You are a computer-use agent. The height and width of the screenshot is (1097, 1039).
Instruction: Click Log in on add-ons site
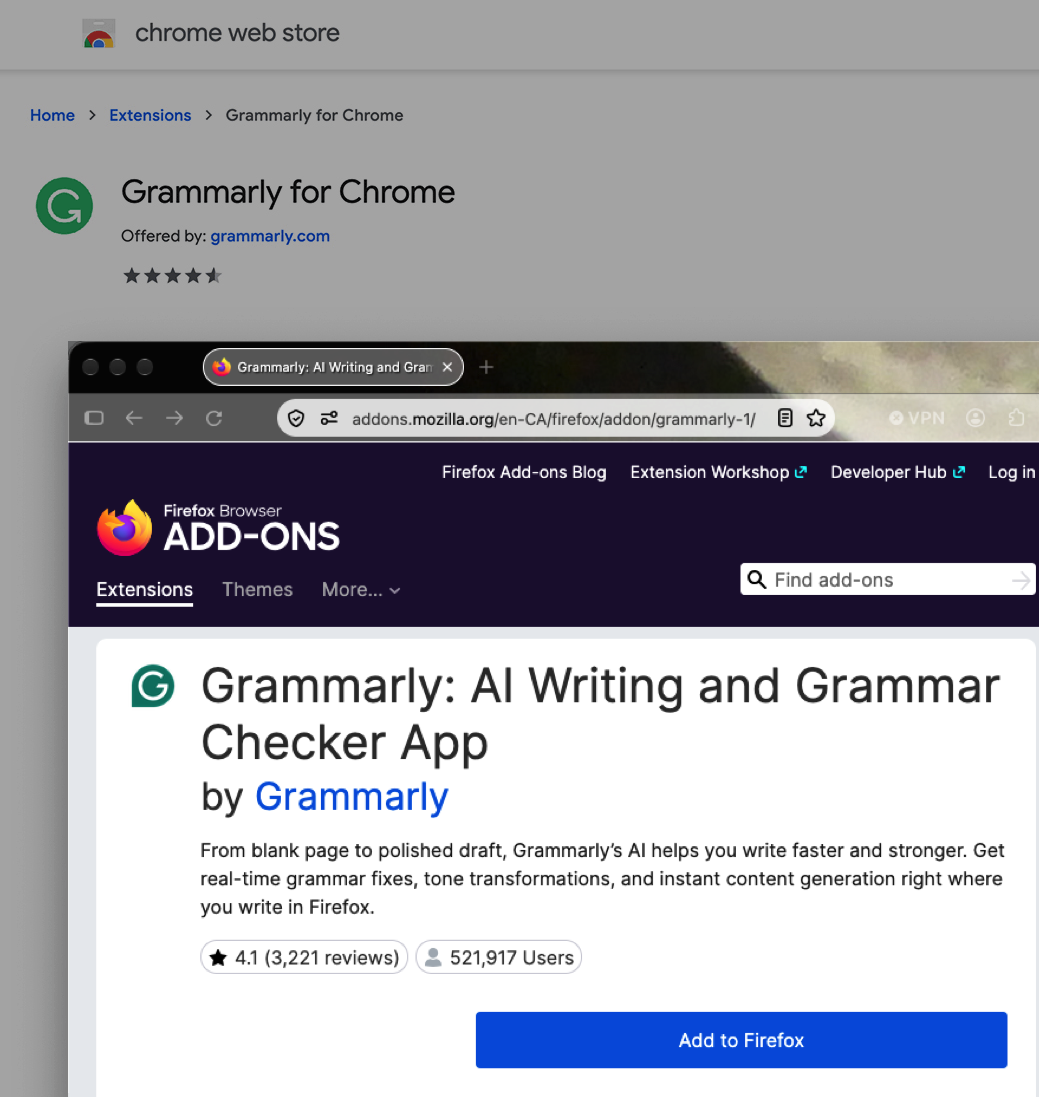tap(1012, 472)
